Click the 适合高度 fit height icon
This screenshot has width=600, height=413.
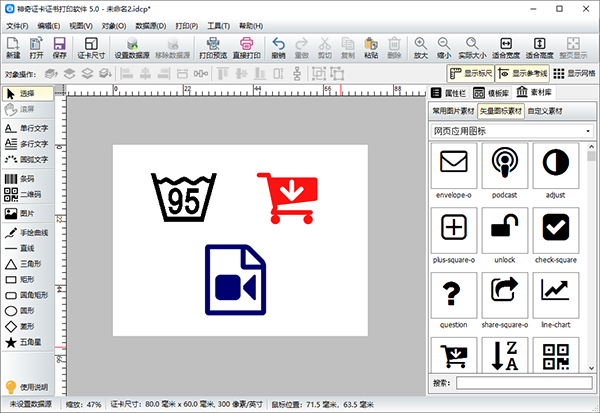click(540, 48)
